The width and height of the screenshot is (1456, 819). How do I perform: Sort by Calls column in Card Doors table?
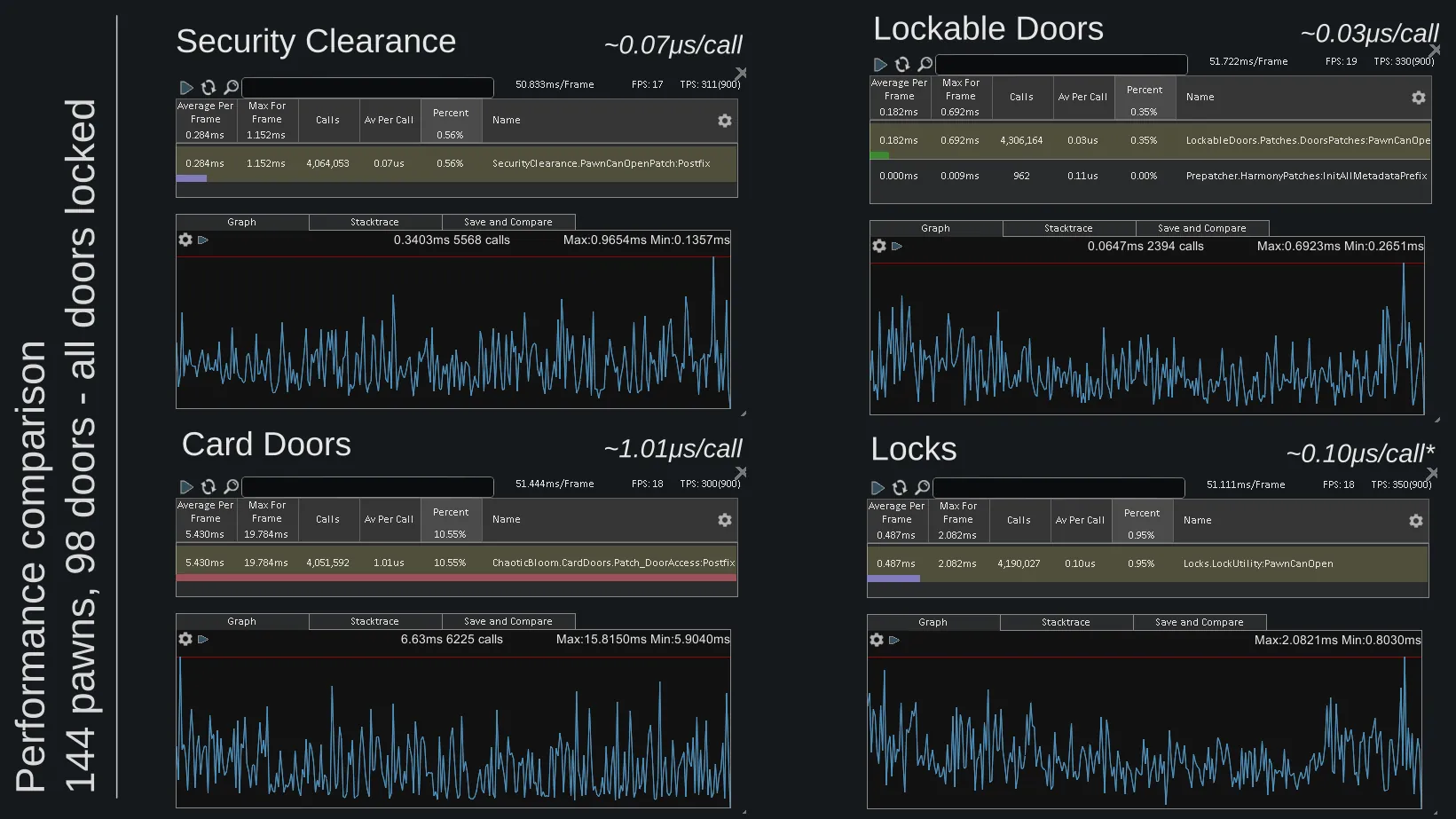coord(327,520)
